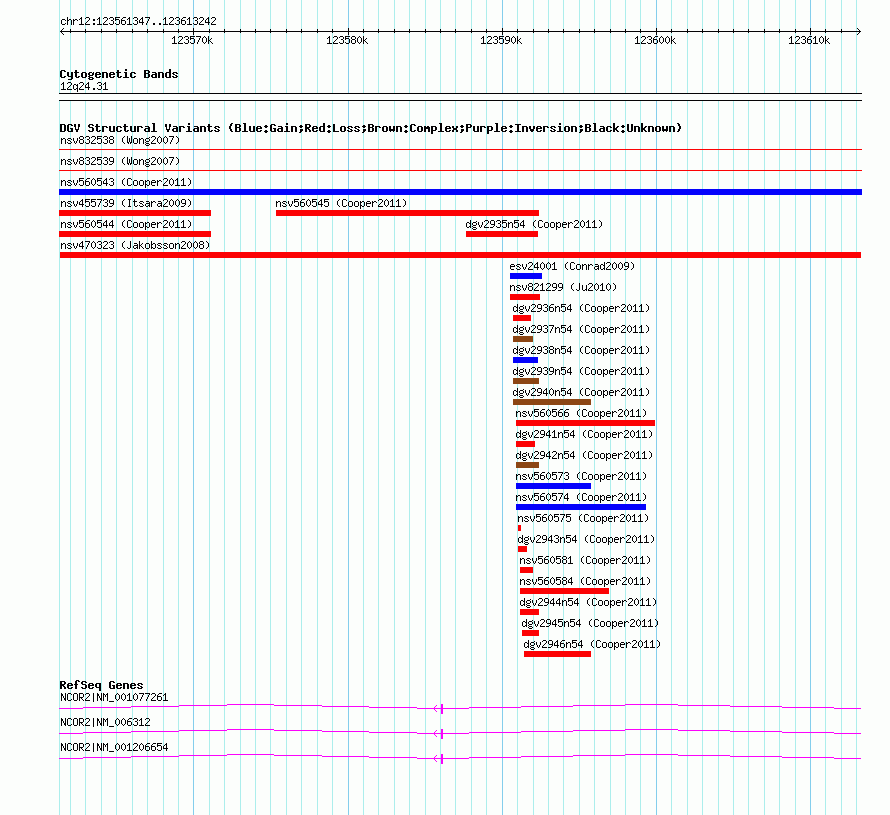The height and width of the screenshot is (815, 890).
Task: Click the exon marker on NCOR2|NM_006312 track
Action: (442, 733)
